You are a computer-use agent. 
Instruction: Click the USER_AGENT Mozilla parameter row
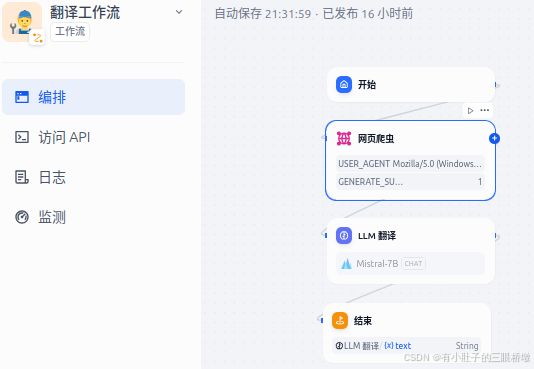pyautogui.click(x=410, y=164)
